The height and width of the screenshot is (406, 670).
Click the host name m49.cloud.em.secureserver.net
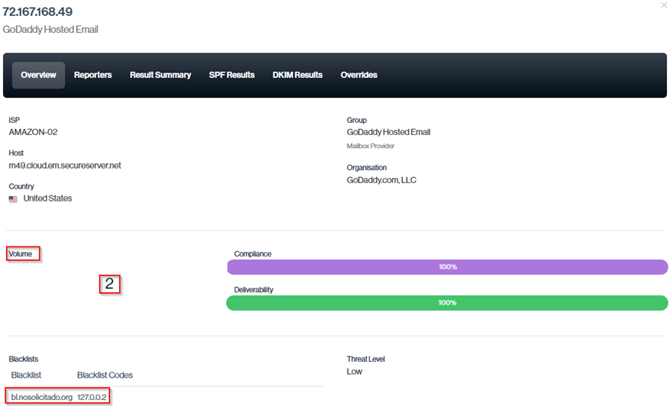coord(65,165)
